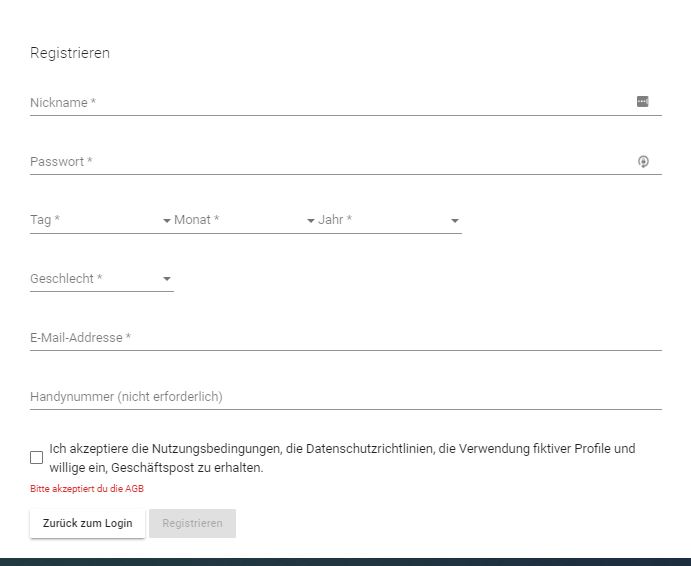Tick the Nutzungsbedingungen acceptance checkbox
This screenshot has height=566, width=691.
tap(37, 458)
